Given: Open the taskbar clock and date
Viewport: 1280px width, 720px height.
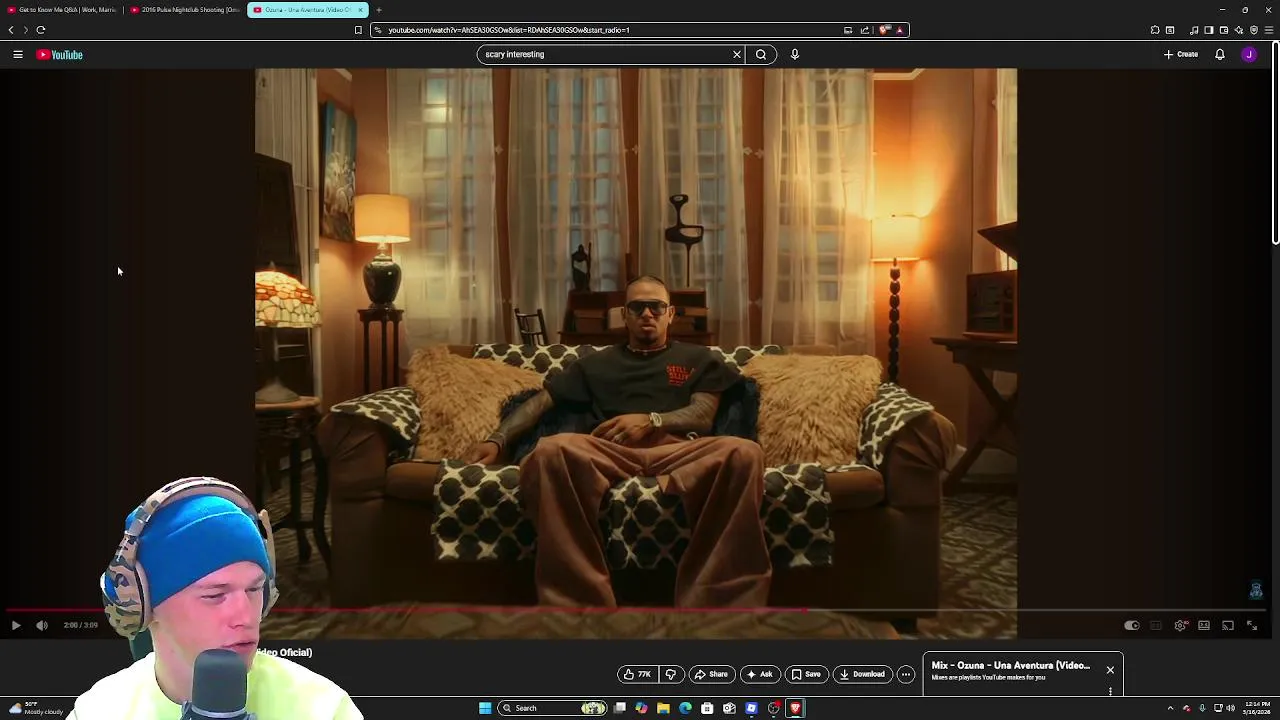Looking at the screenshot, I should click(1257, 708).
